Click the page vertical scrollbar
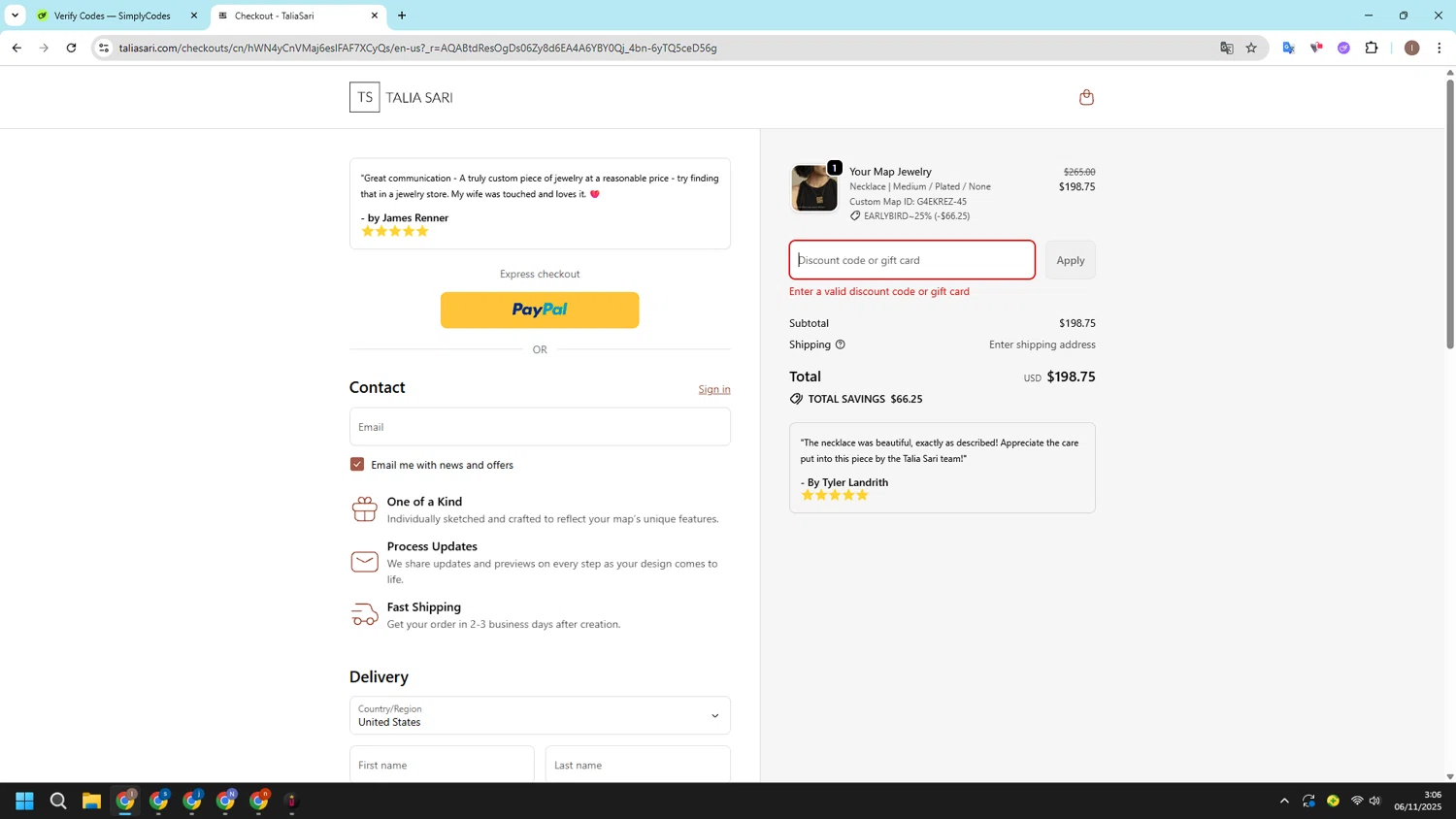Image resolution: width=1456 pixels, height=819 pixels. click(1450, 213)
